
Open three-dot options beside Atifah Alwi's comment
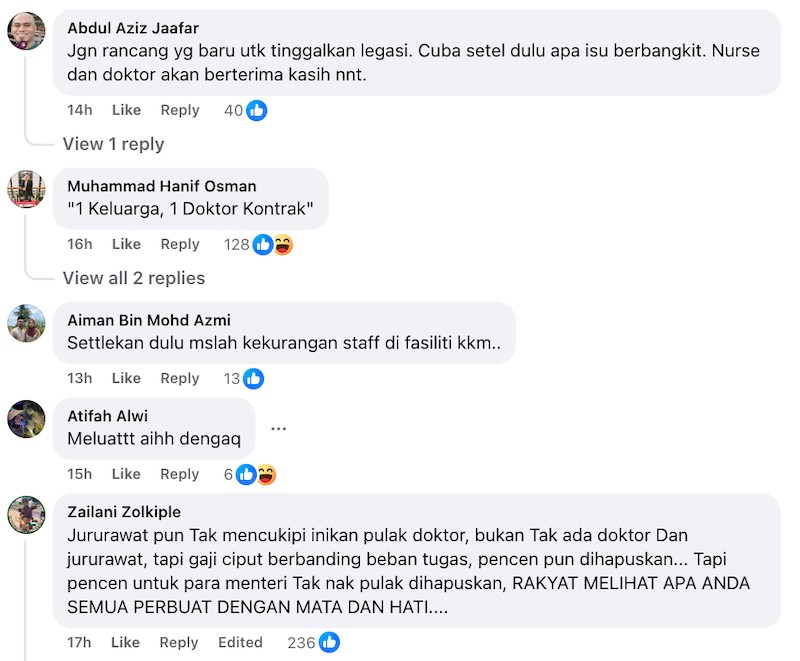[279, 428]
